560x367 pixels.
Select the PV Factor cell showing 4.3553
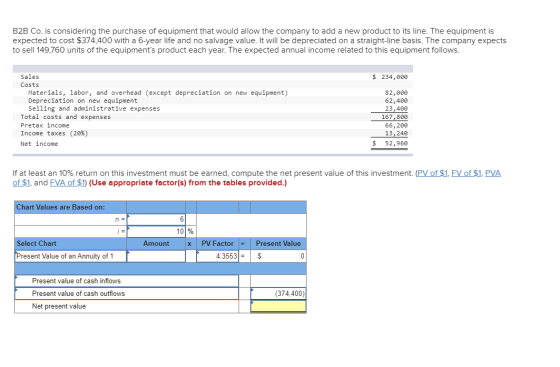[x=217, y=256]
